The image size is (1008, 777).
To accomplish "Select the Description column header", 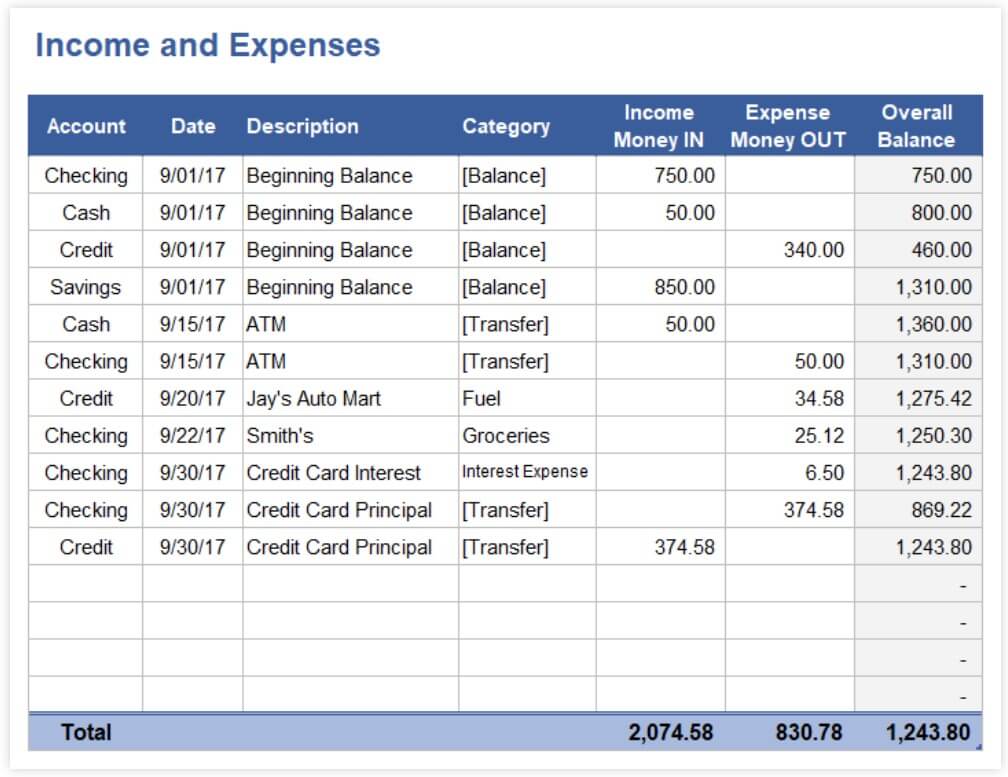I will click(x=306, y=127).
